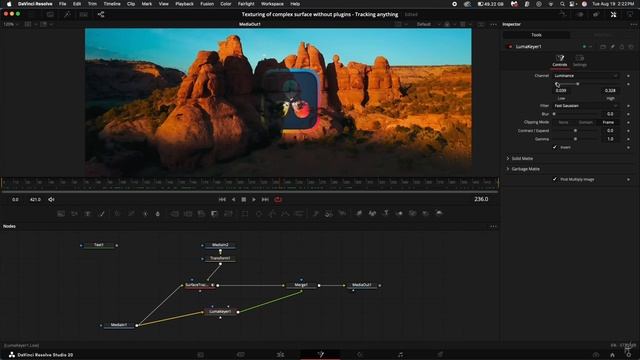Open the Inspector three-dot options menu

[x=633, y=24]
